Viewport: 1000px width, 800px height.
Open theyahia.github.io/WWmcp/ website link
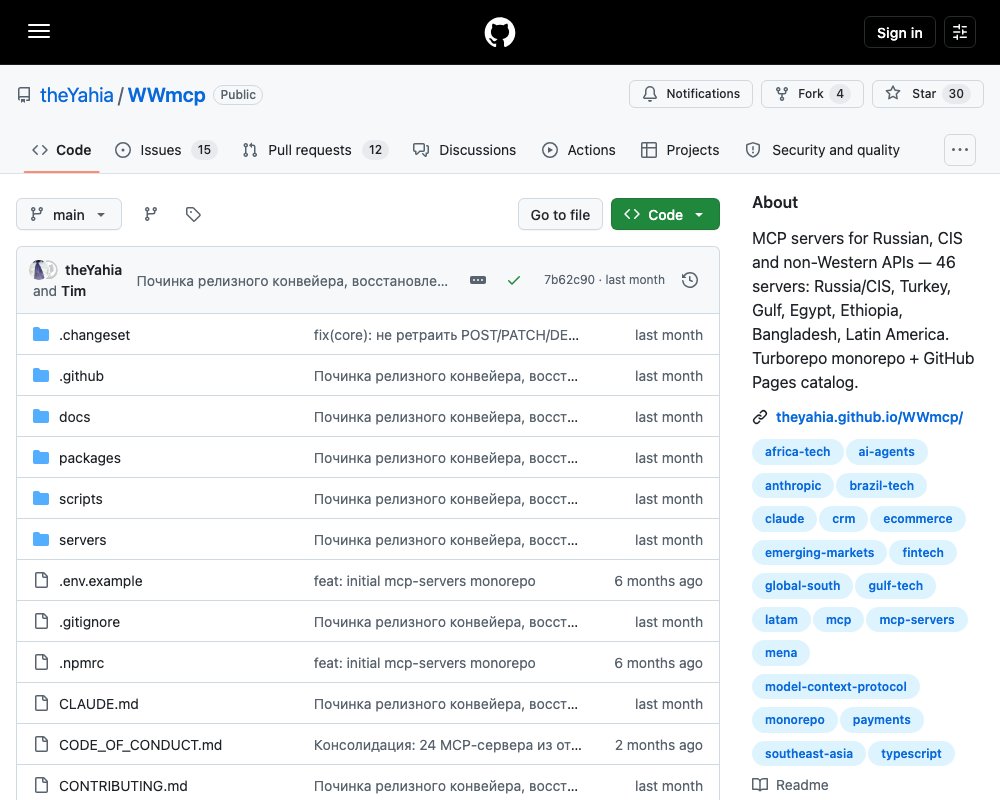pyautogui.click(x=869, y=417)
